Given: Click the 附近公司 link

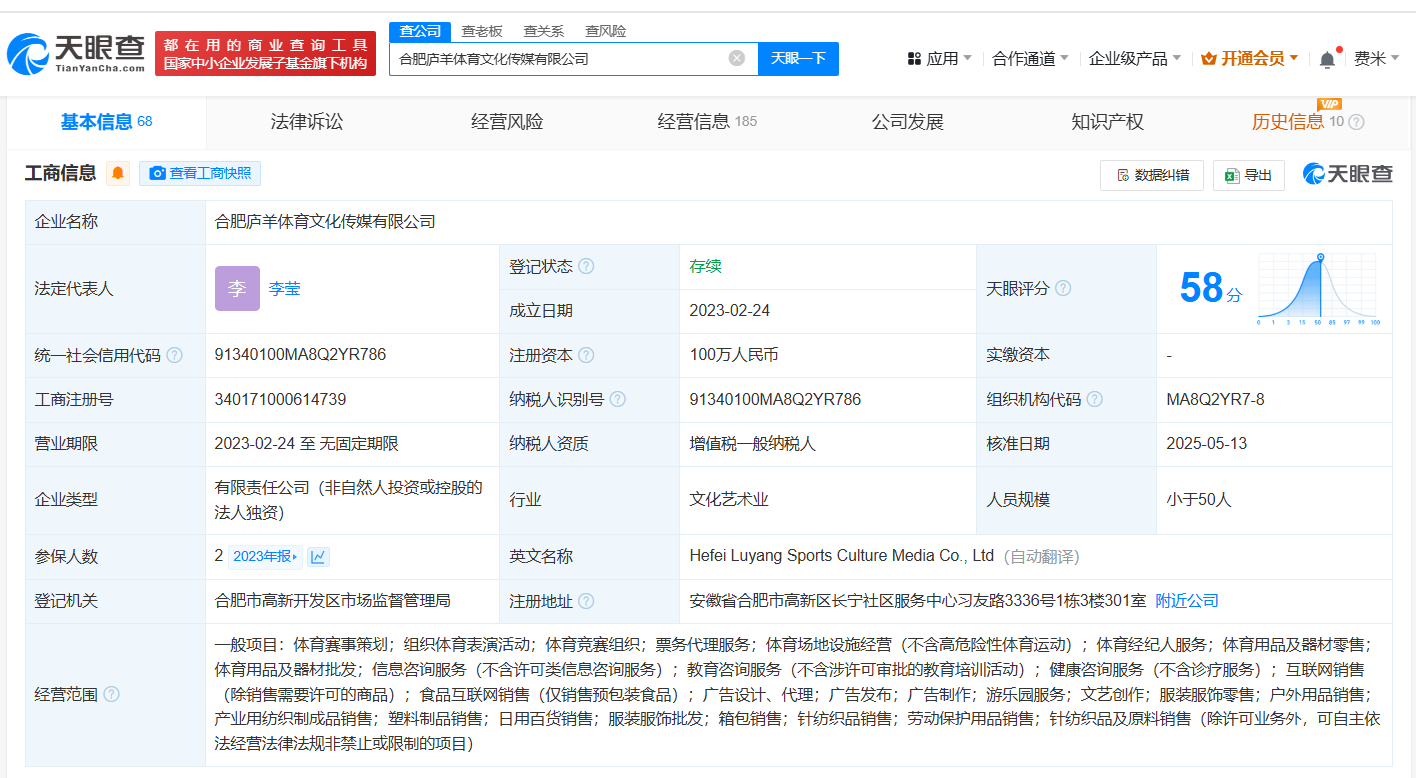Looking at the screenshot, I should pos(1187,601).
